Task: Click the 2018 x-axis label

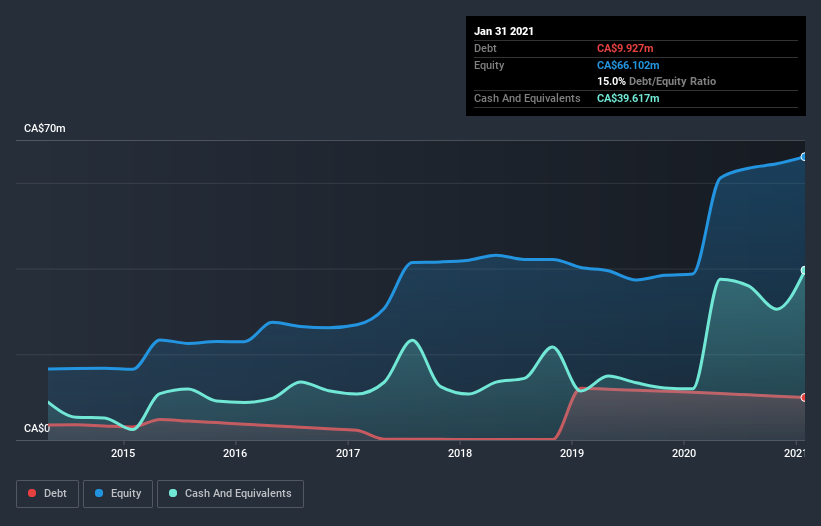Action: (460, 453)
